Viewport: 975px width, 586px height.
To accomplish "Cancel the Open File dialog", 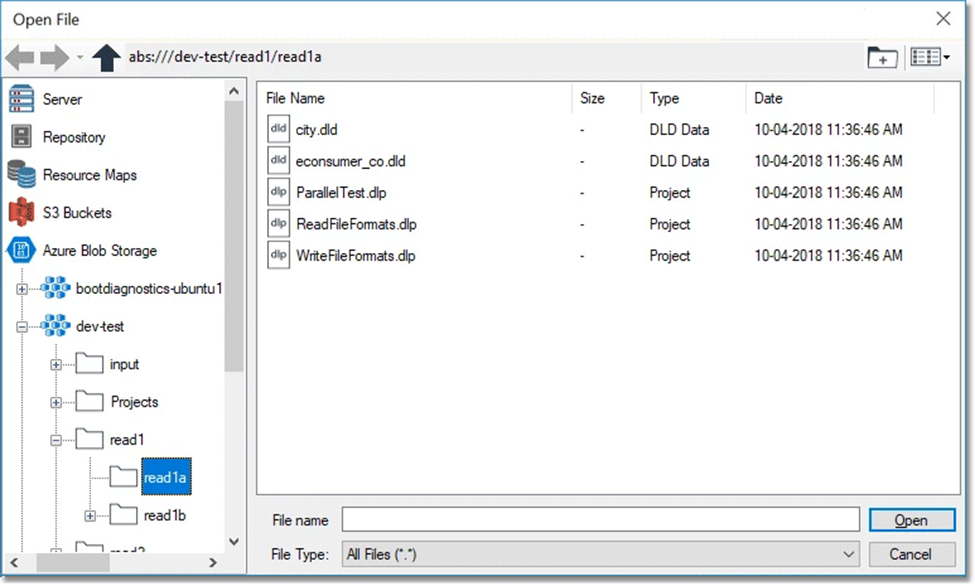I will tap(909, 554).
